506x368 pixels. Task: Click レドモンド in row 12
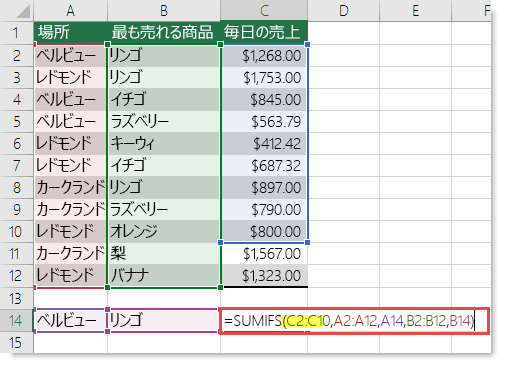point(70,275)
